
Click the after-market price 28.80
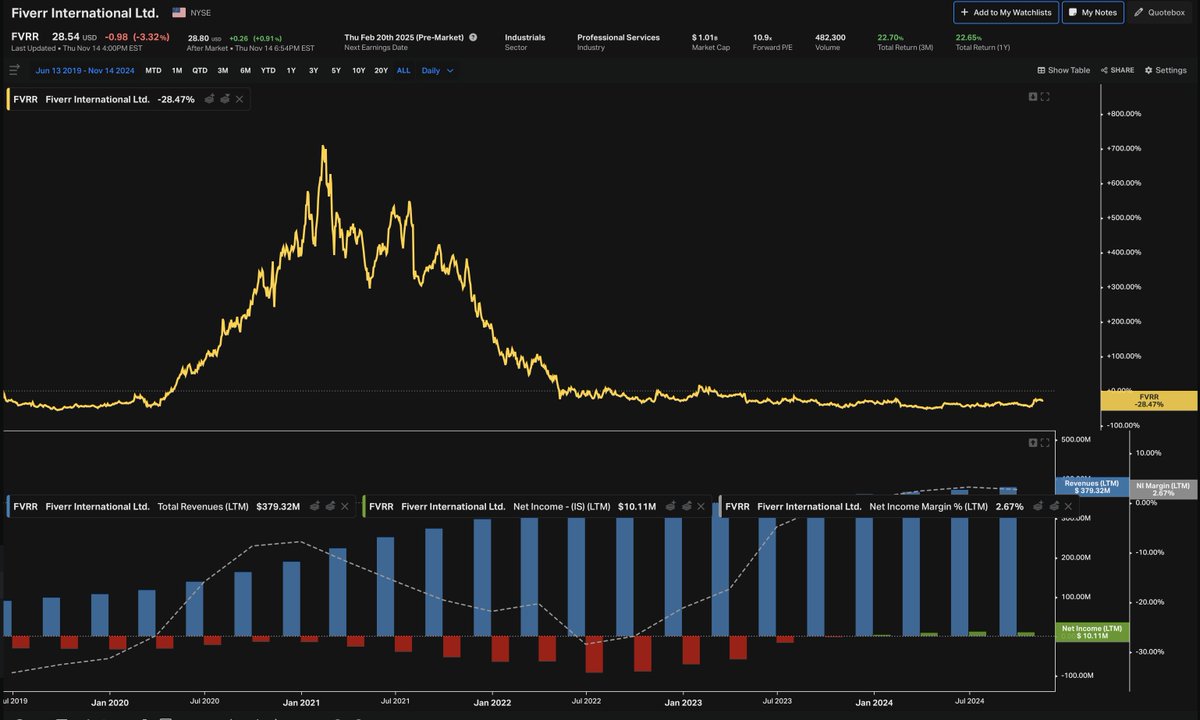pos(197,37)
